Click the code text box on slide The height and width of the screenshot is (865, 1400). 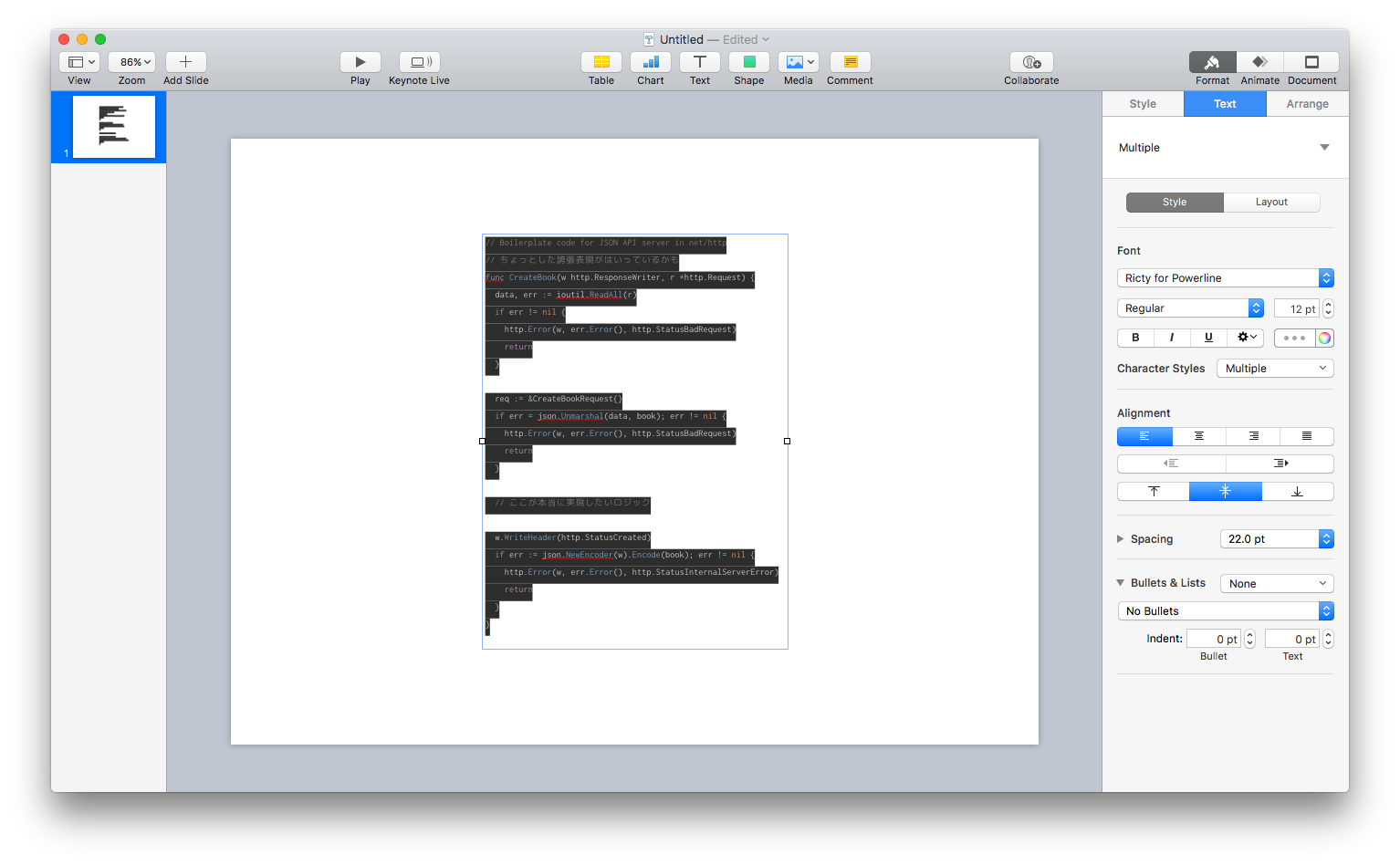(x=635, y=442)
